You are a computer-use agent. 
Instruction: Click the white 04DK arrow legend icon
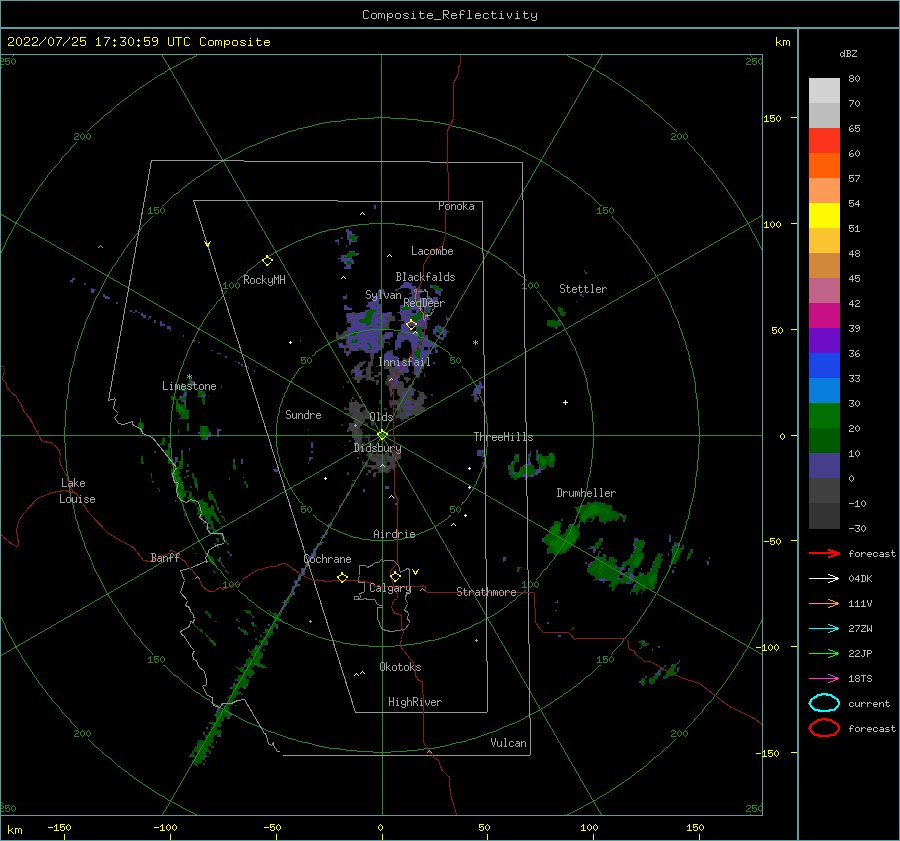tap(824, 579)
